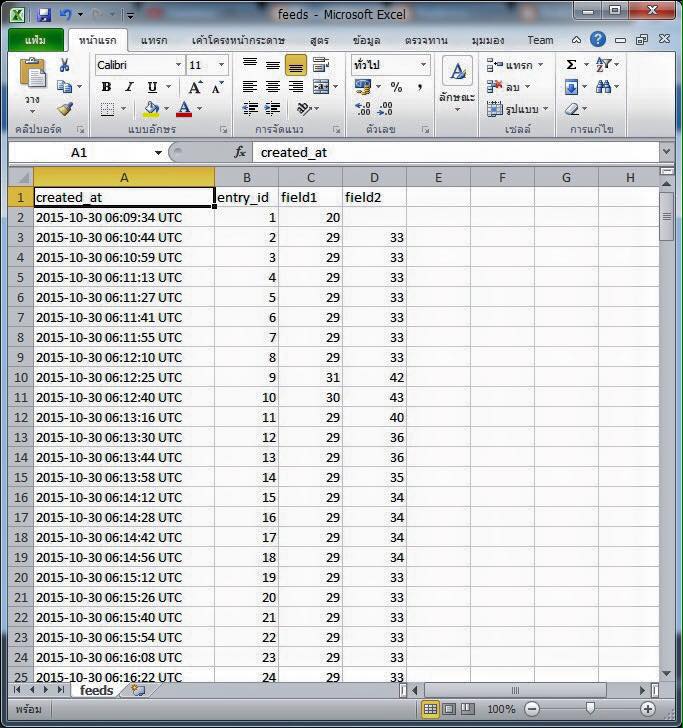683x728 pixels.
Task: Apply the red font color A
Action: click(184, 109)
